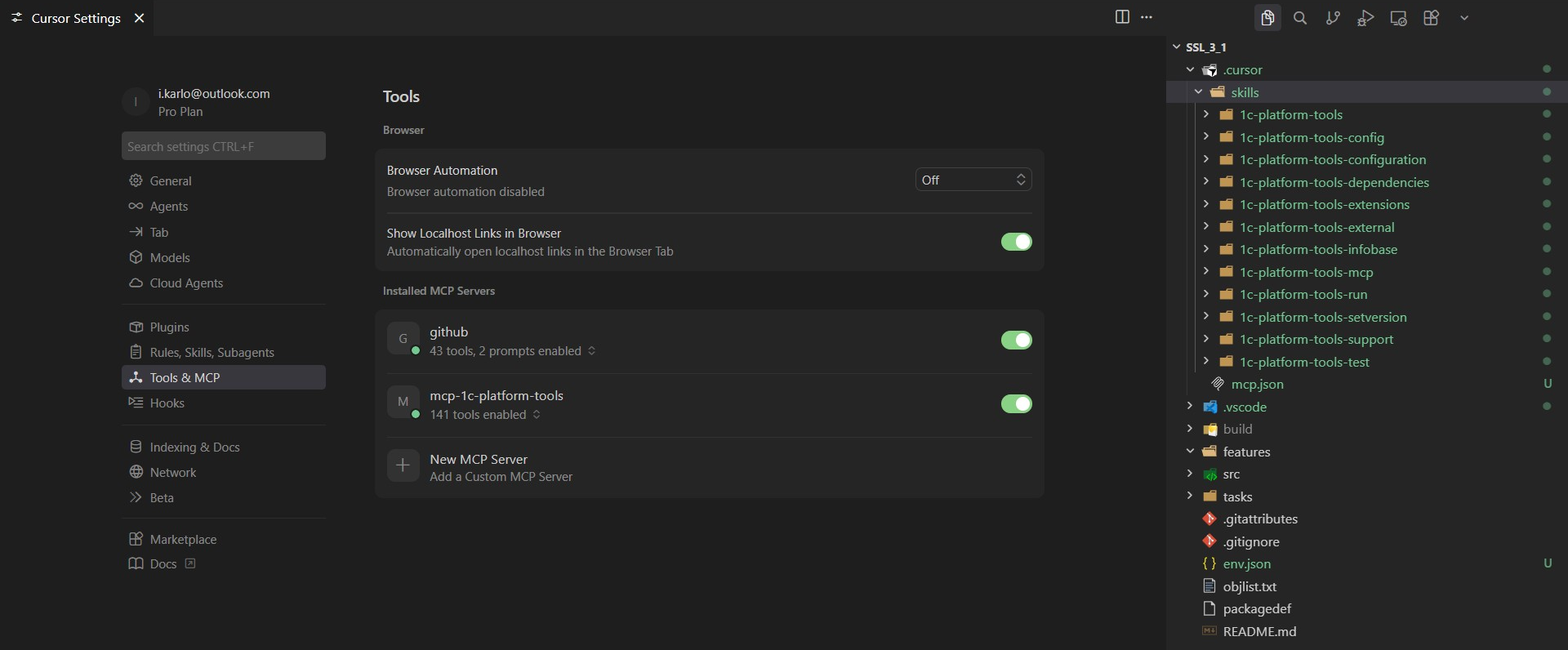Add a New MCP Server
The height and width of the screenshot is (650, 1568).
[x=710, y=467]
